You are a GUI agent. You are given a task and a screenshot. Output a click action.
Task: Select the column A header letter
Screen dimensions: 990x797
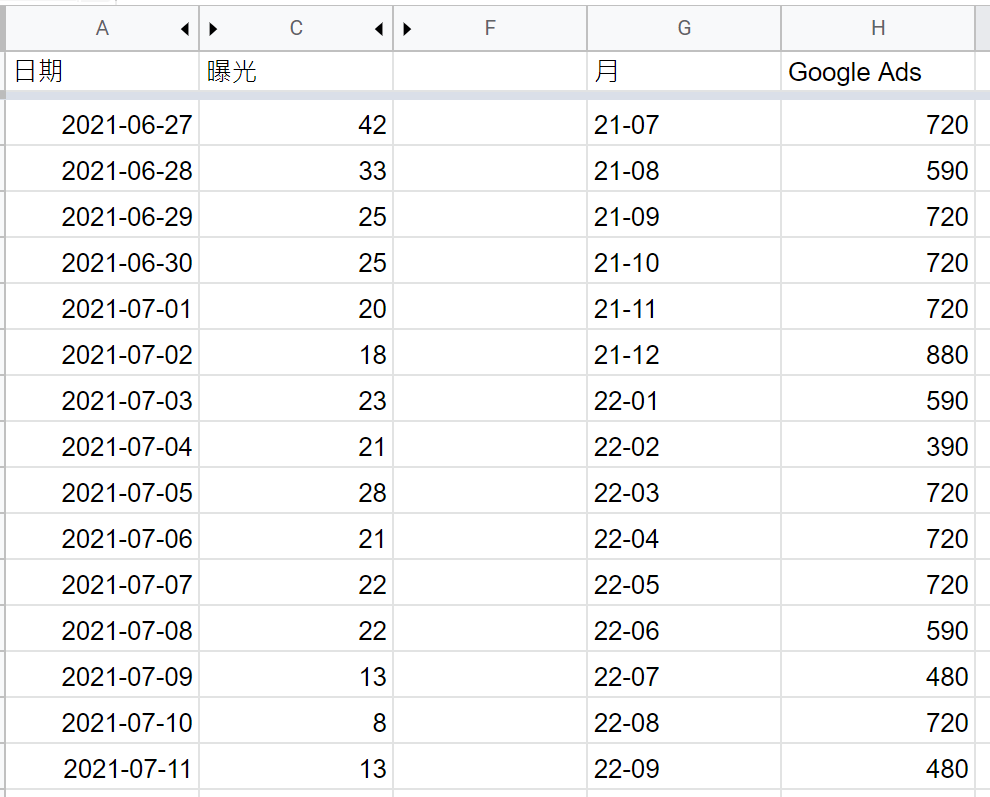[x=102, y=28]
